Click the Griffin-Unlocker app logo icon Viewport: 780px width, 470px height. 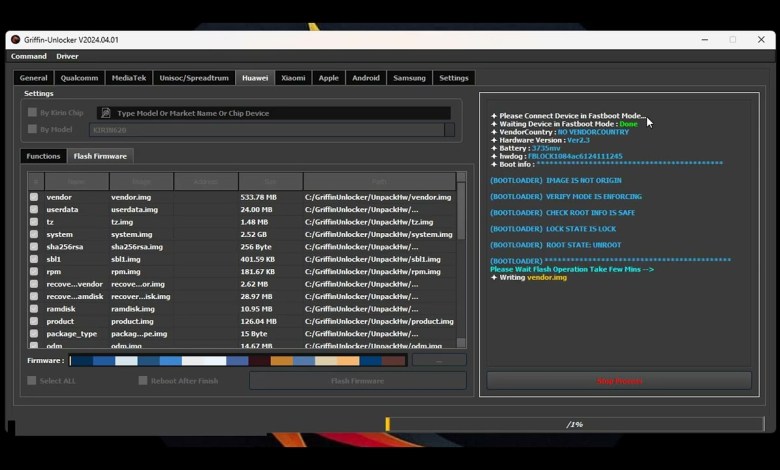pyautogui.click(x=15, y=40)
